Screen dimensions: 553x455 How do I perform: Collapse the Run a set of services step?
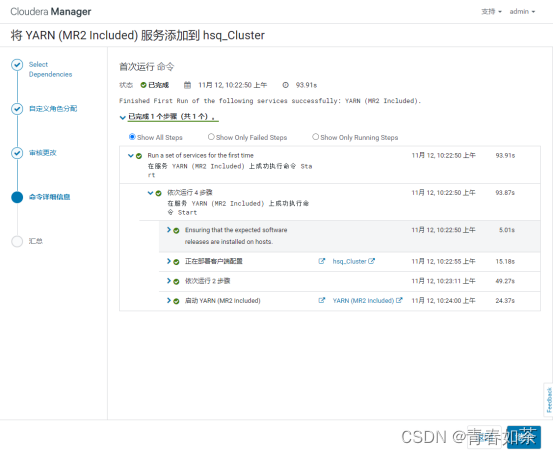tap(130, 156)
